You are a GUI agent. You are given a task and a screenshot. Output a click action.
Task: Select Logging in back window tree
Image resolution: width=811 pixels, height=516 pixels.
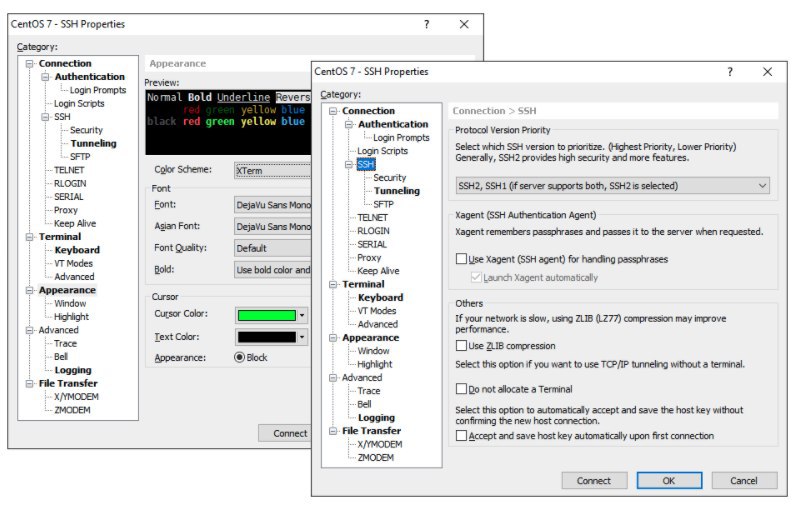pyautogui.click(x=72, y=370)
